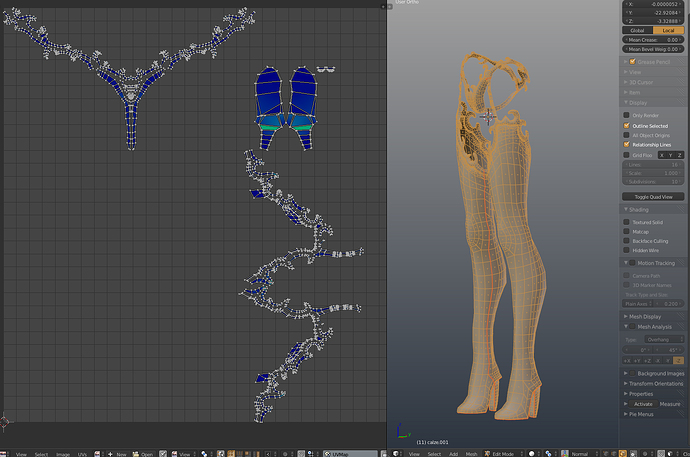Image resolution: width=690 pixels, height=457 pixels.
Task: Open viewport shading sphere icon
Action: pos(532,453)
